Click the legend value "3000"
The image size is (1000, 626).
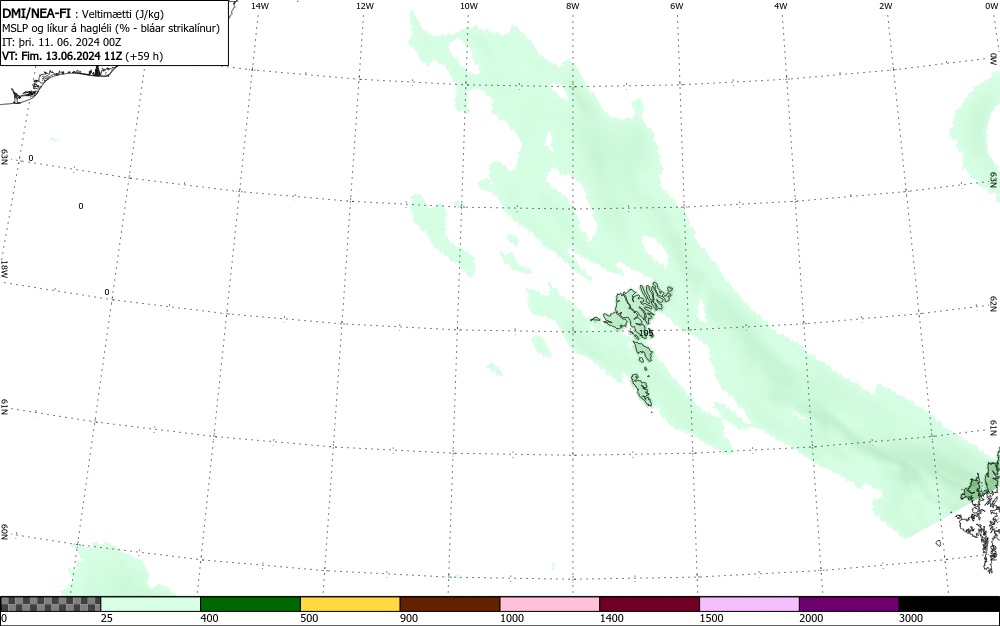tap(911, 618)
